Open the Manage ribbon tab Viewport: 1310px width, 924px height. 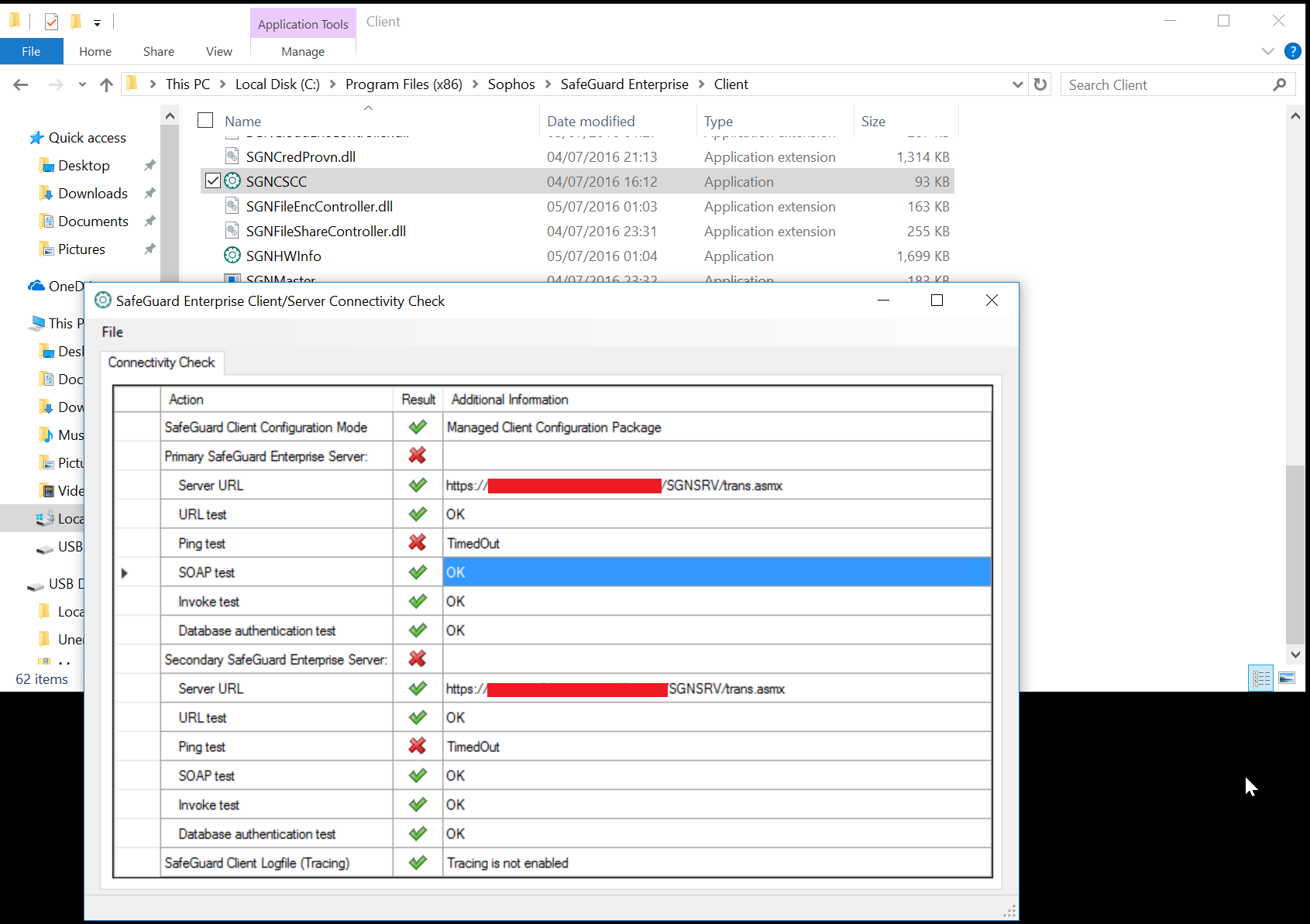(303, 51)
